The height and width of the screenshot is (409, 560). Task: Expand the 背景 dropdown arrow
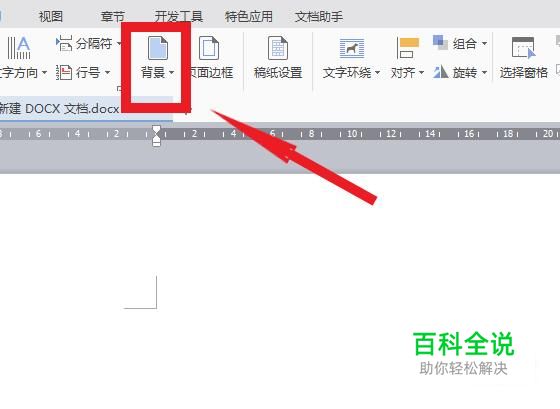(171, 73)
